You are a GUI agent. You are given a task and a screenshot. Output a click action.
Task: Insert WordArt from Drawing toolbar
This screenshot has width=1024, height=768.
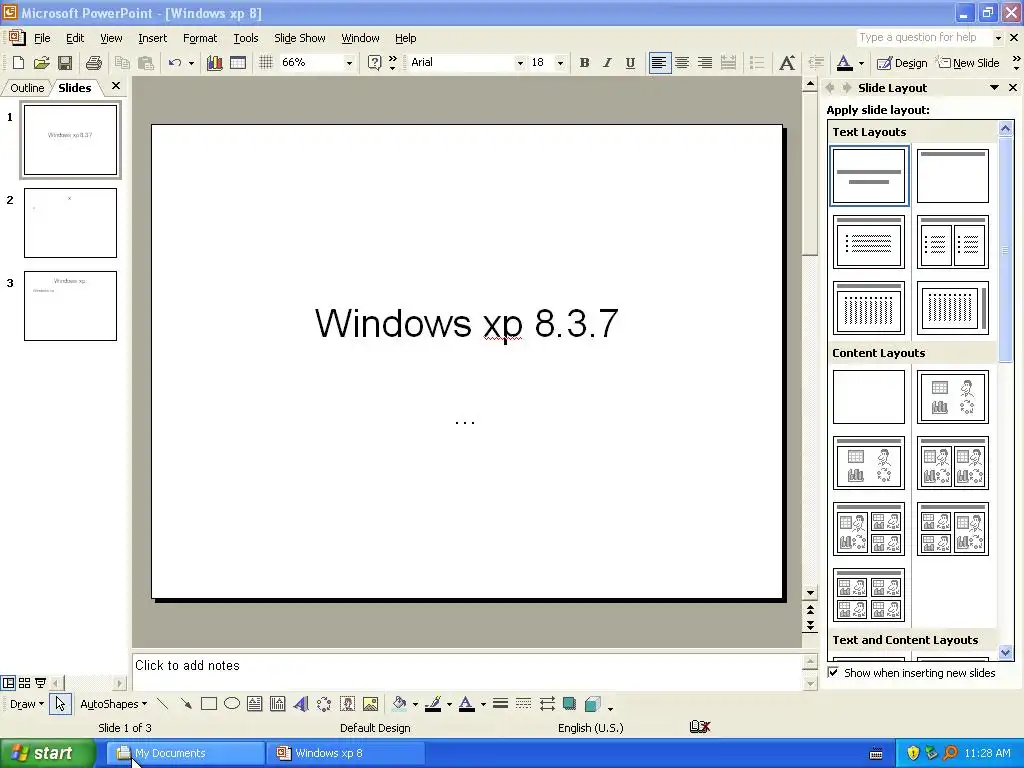click(x=301, y=703)
